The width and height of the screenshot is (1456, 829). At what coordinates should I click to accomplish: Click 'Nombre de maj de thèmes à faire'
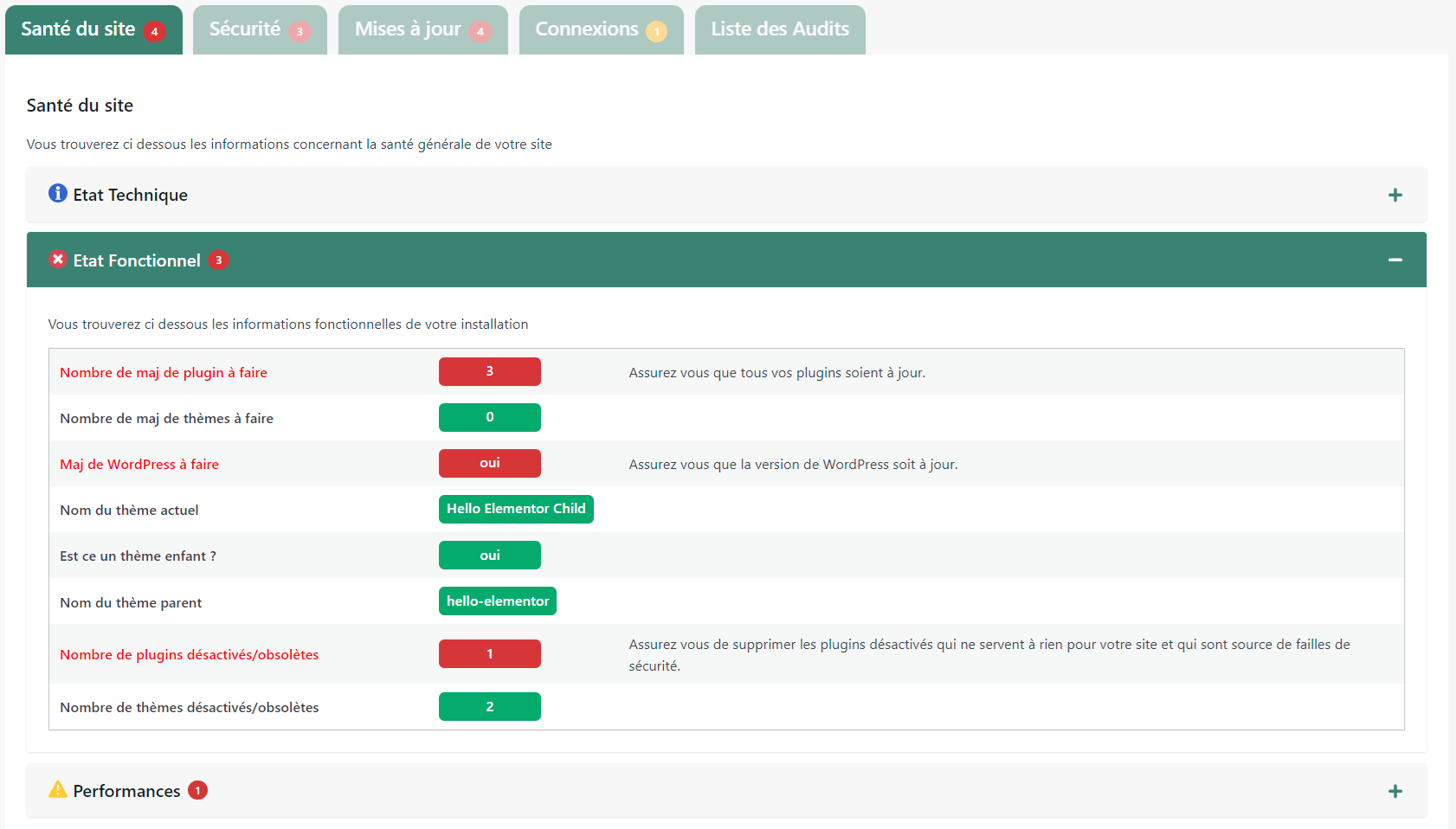click(x=166, y=418)
